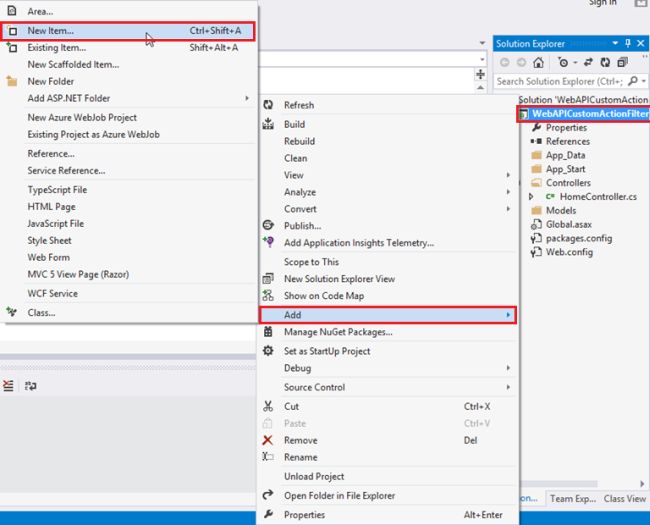
Task: Click Publish... in the context menu
Action: tap(388, 226)
